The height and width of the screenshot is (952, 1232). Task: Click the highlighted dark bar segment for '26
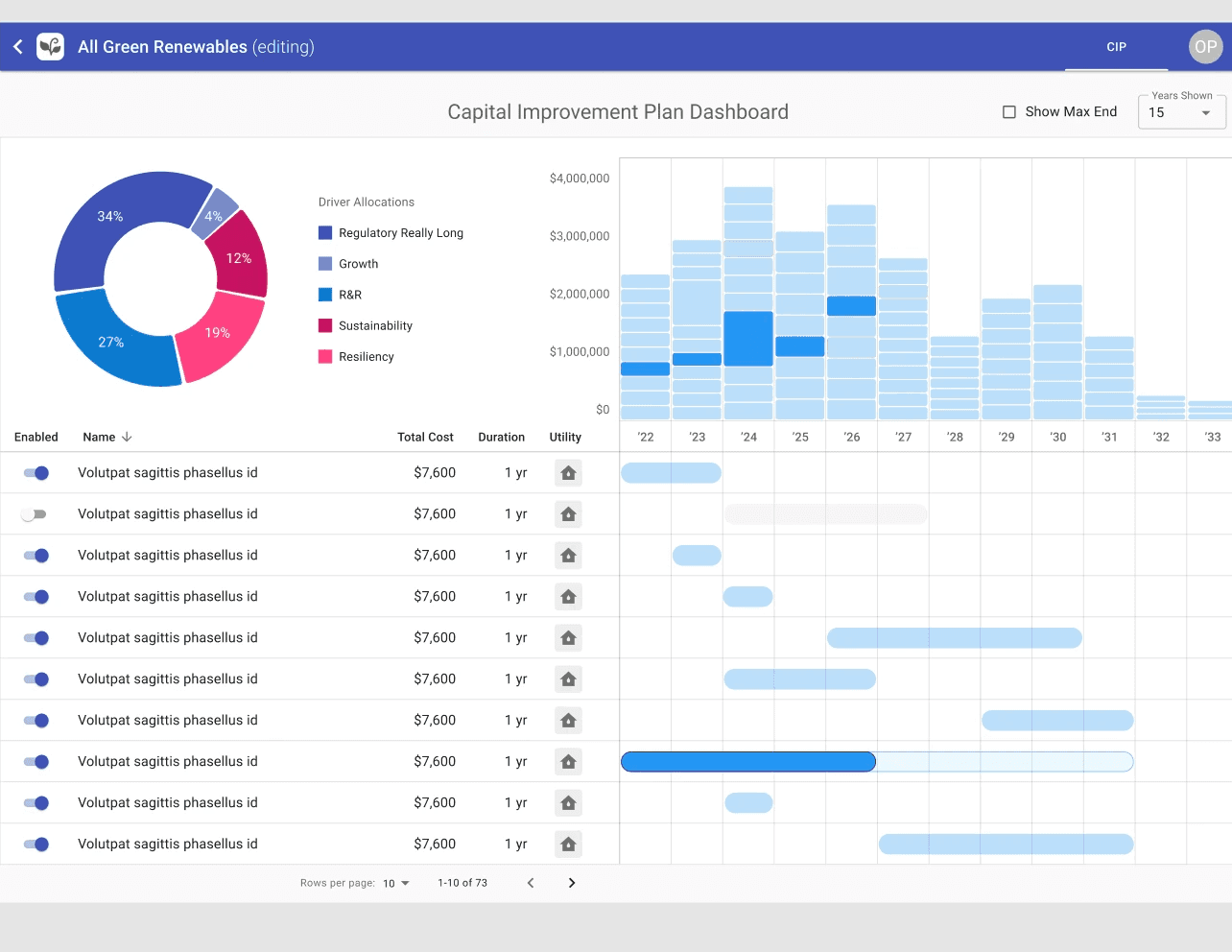[x=851, y=306]
